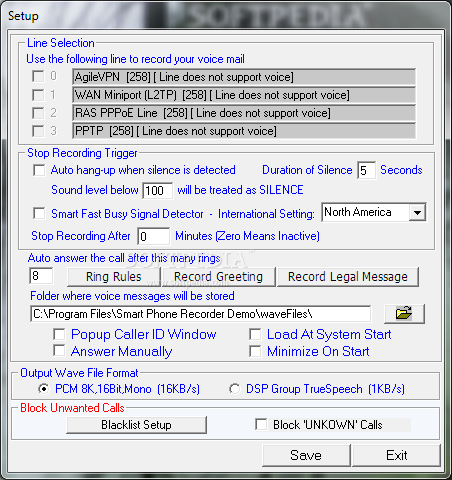Open Blacklist Setup

click(x=136, y=425)
